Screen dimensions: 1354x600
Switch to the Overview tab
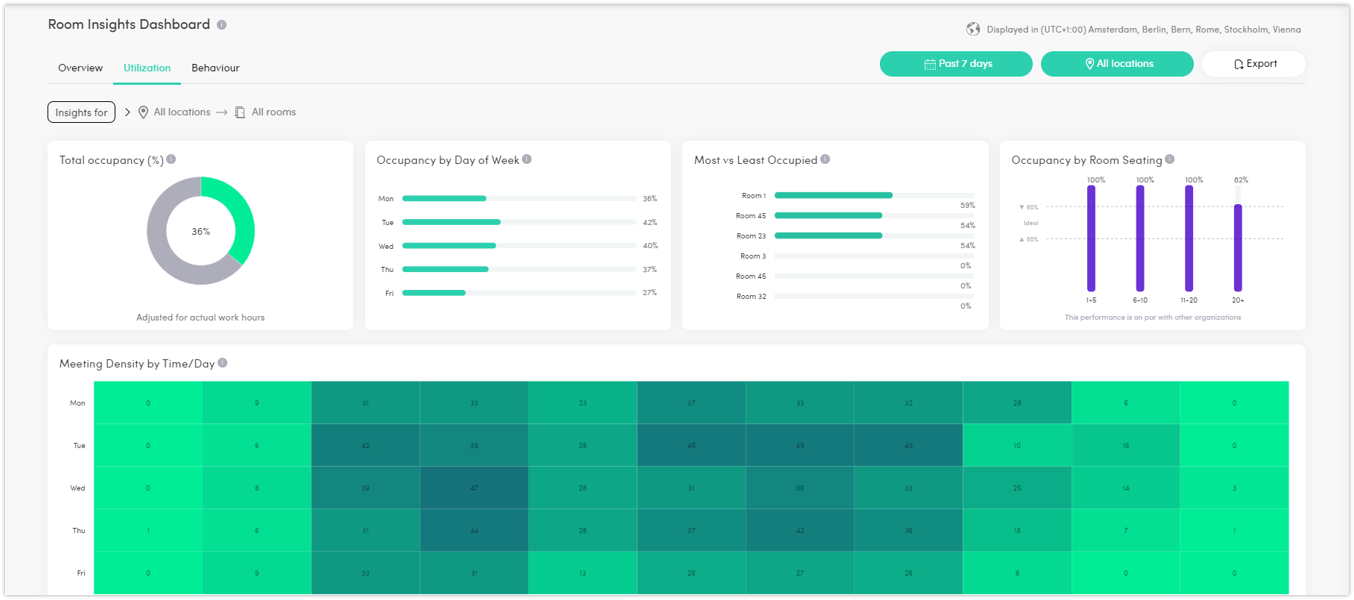tap(80, 68)
